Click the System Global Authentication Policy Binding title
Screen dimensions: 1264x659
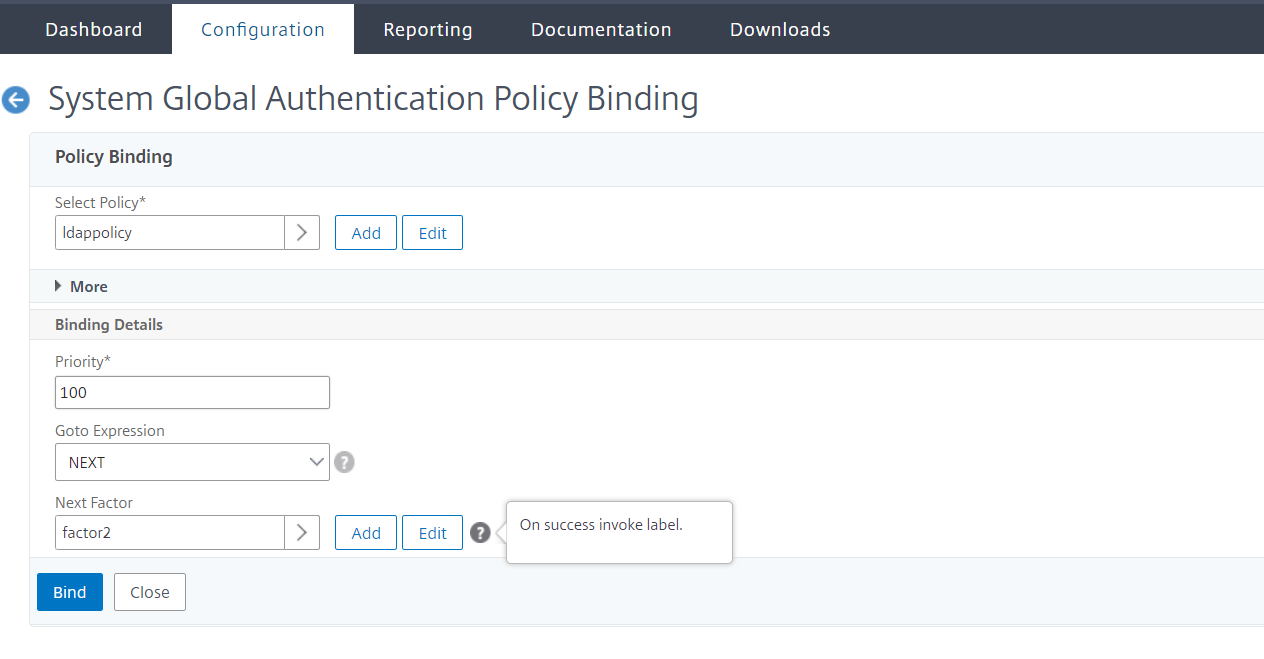click(x=373, y=99)
